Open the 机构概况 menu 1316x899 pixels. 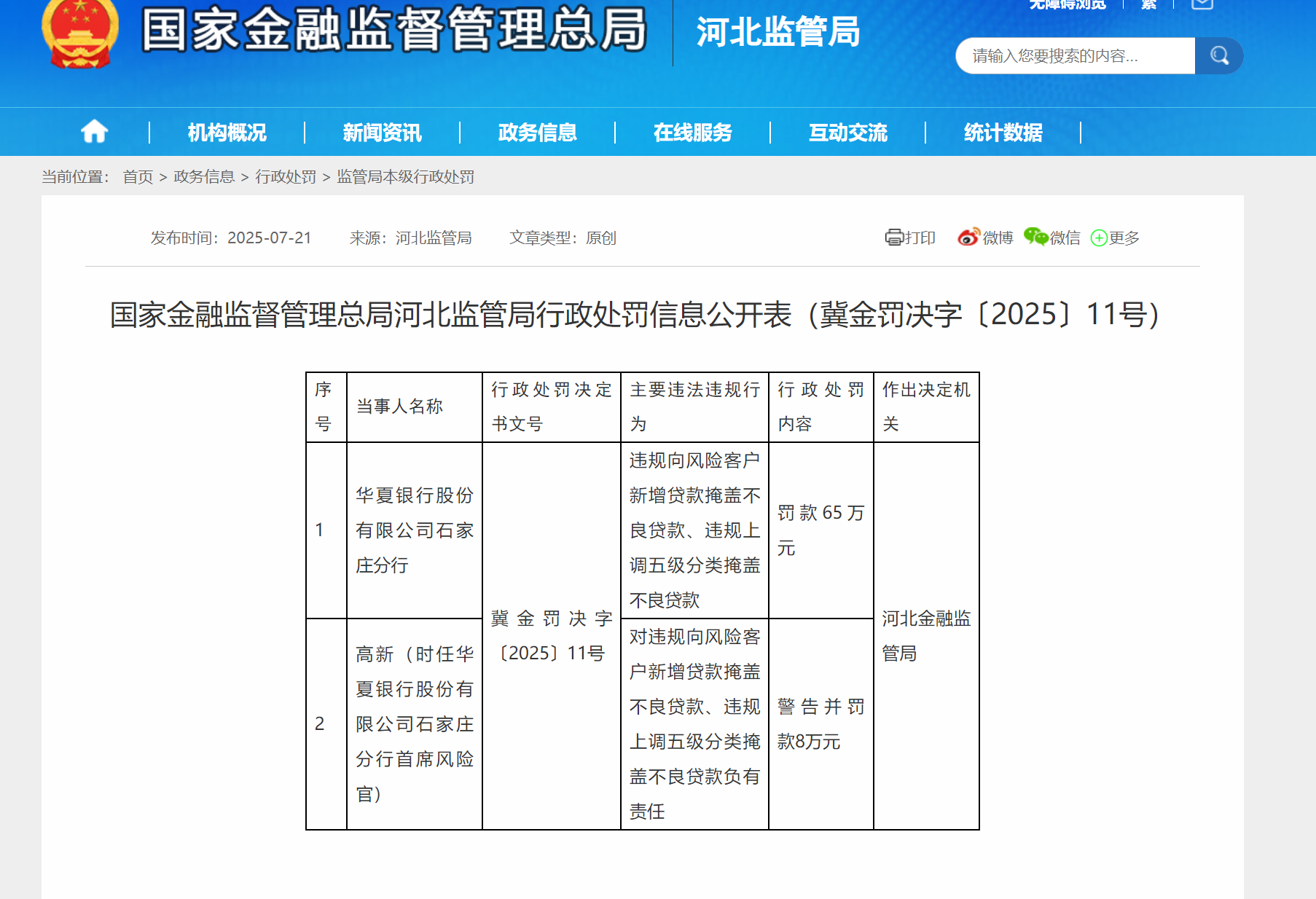coord(227,133)
